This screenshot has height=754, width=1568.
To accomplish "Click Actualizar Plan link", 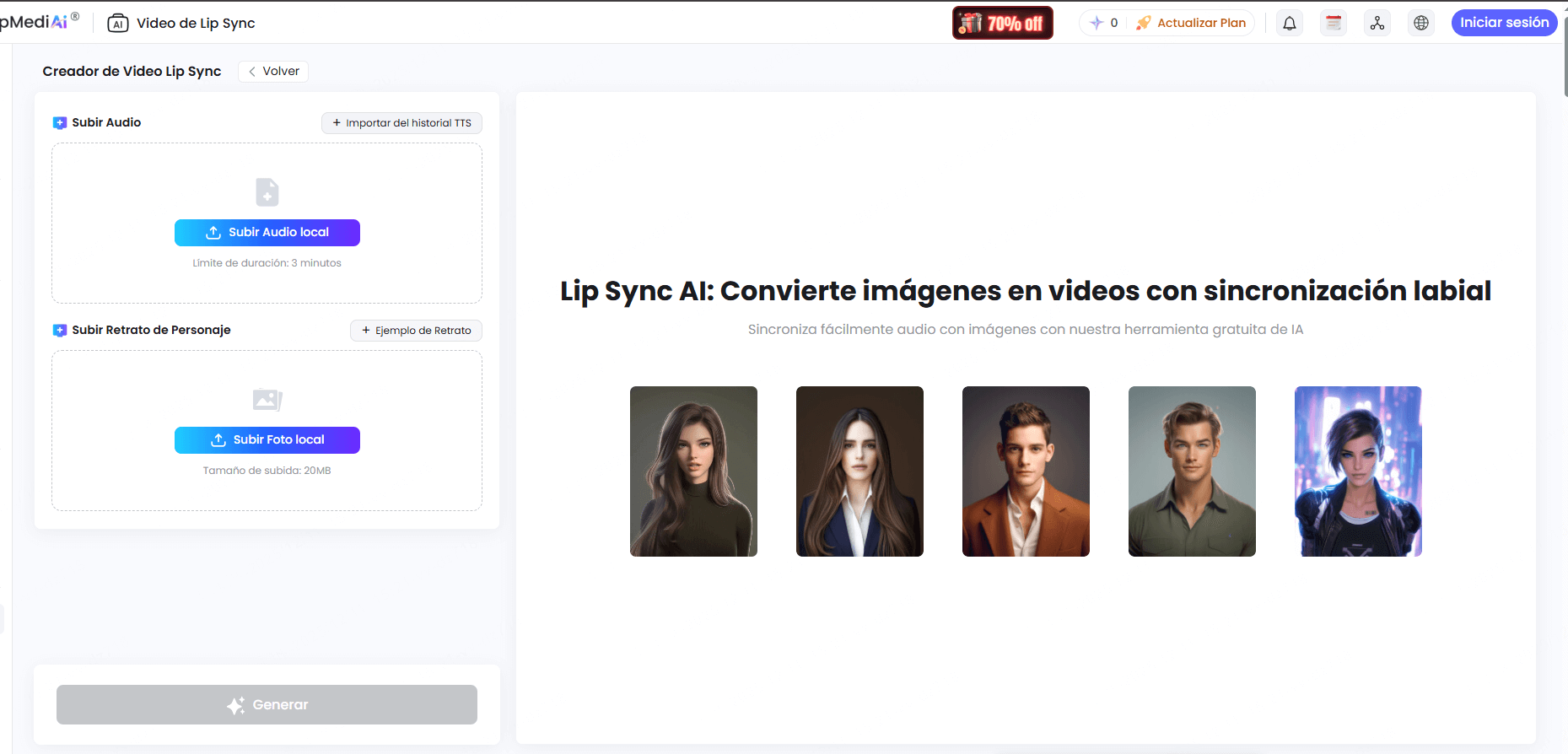I will coord(1191,23).
